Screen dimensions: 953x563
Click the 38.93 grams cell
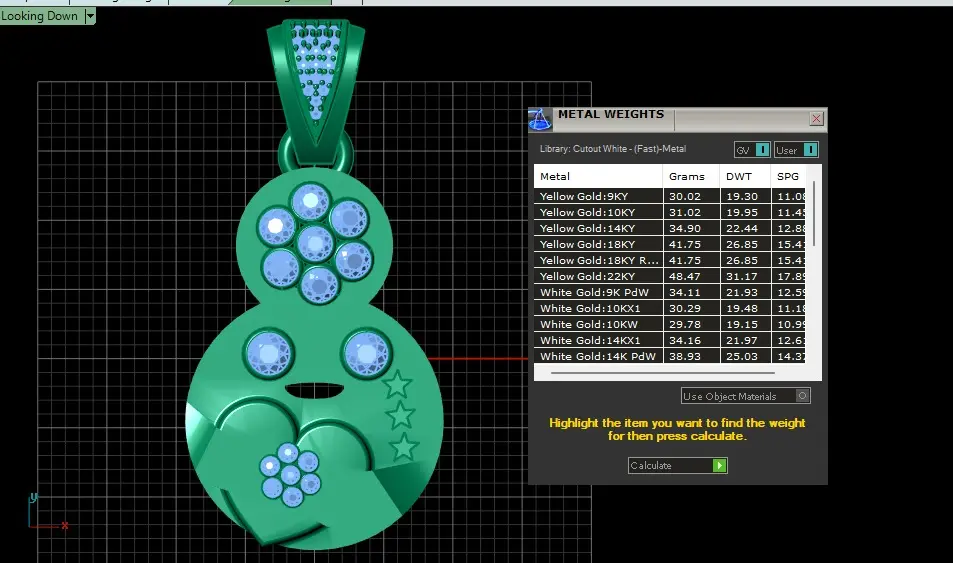tap(691, 356)
